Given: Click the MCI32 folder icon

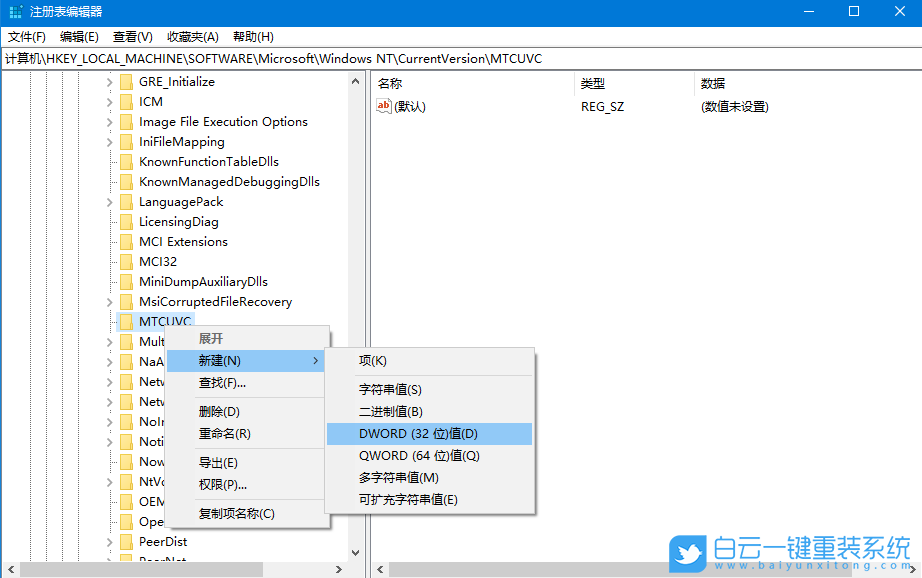Looking at the screenshot, I should coord(126,261).
